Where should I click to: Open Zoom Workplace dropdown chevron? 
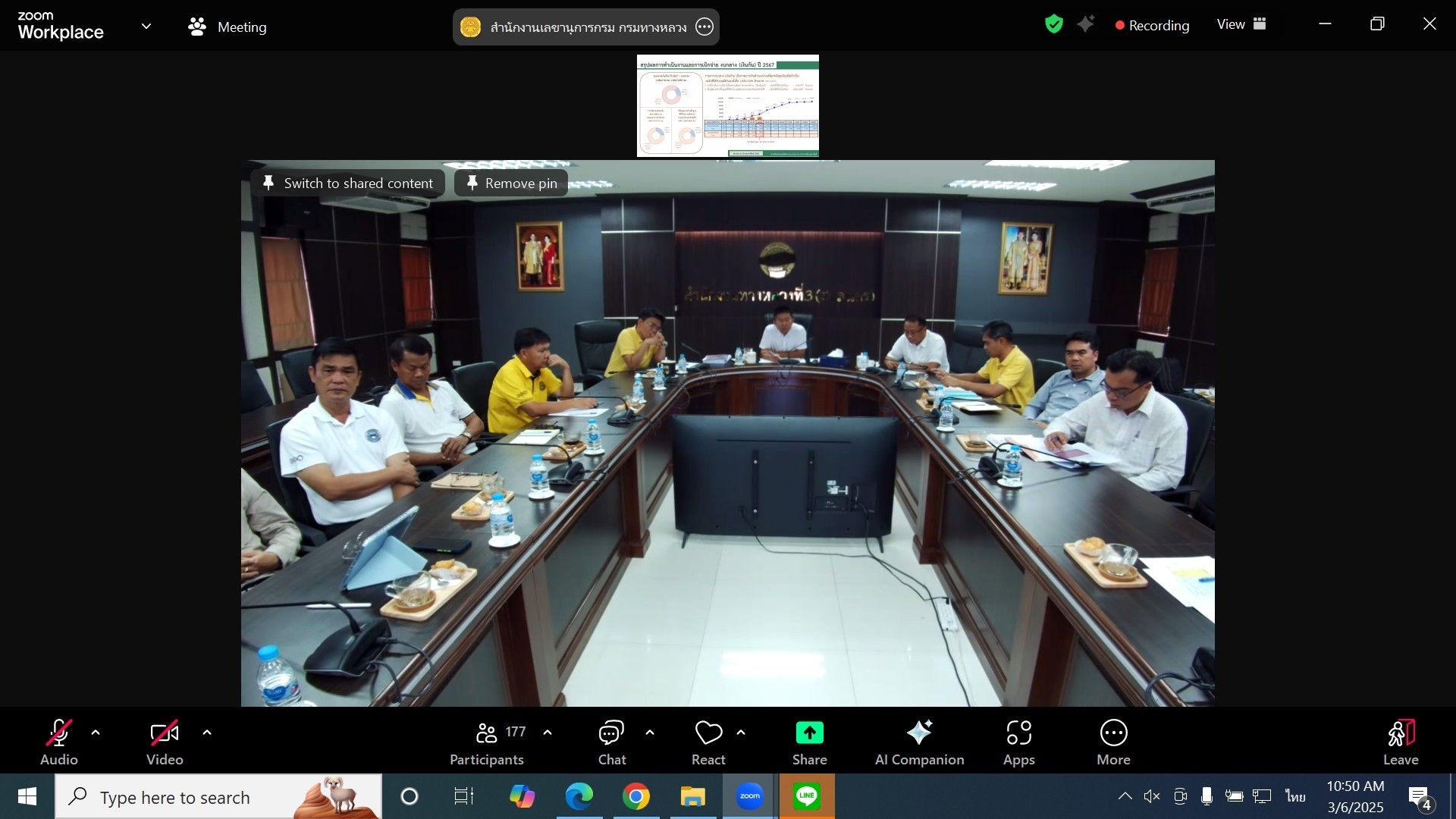pos(146,27)
